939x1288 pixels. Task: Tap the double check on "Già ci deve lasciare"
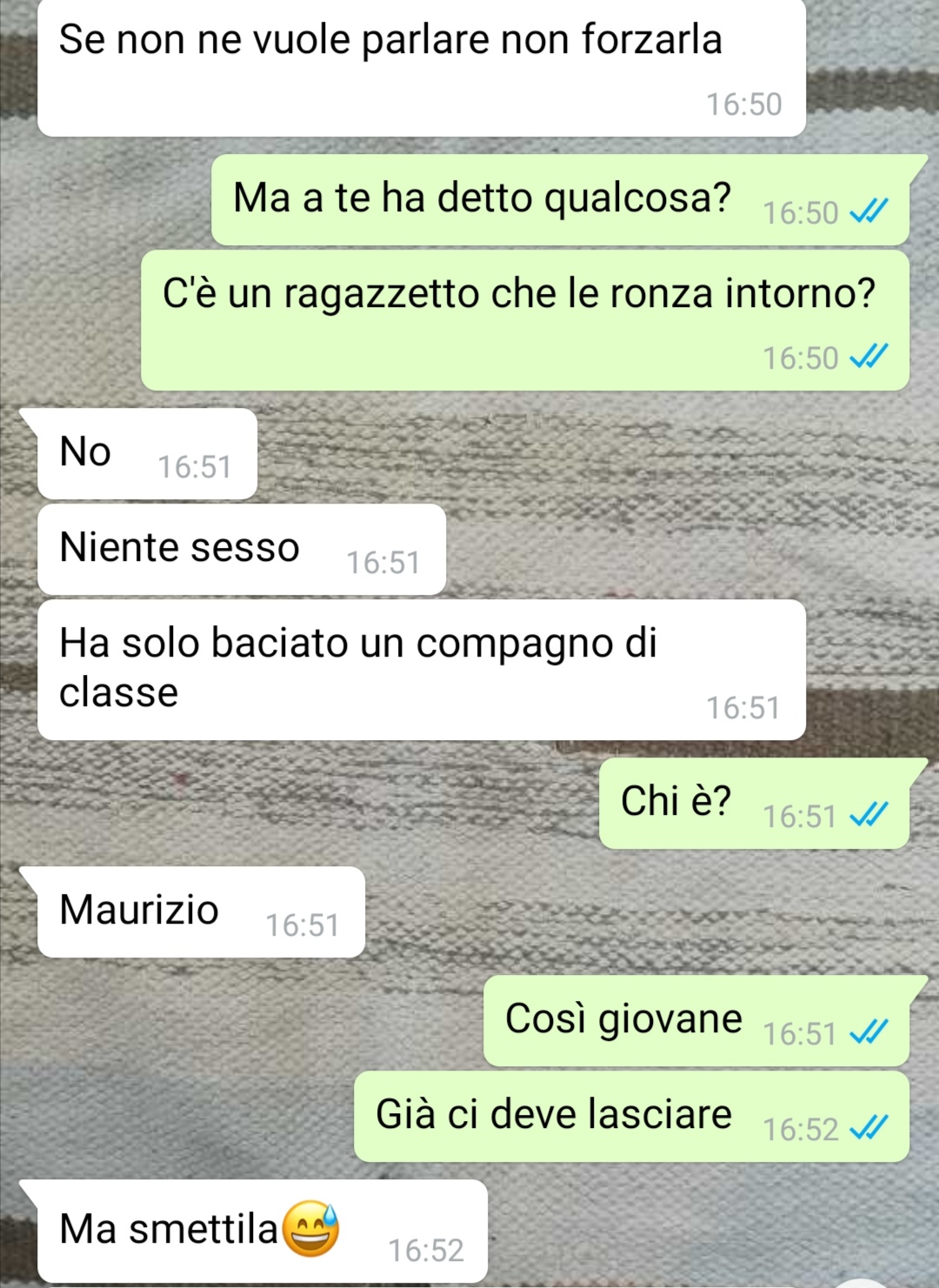[869, 1128]
